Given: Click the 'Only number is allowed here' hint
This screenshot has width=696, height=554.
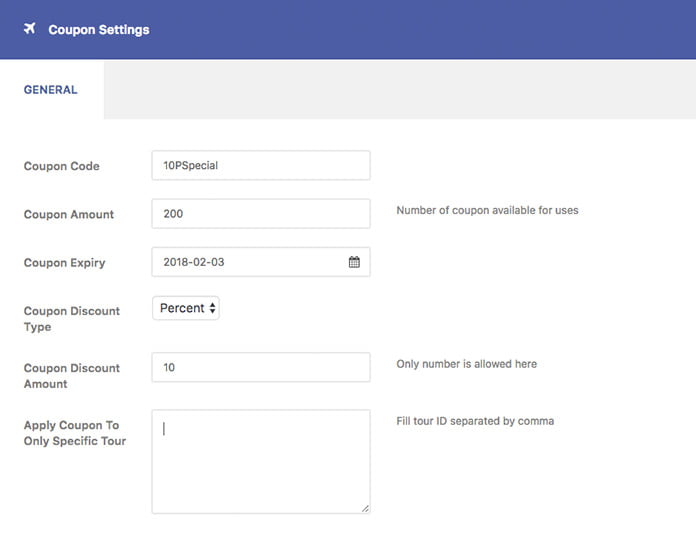Looking at the screenshot, I should [x=466, y=364].
